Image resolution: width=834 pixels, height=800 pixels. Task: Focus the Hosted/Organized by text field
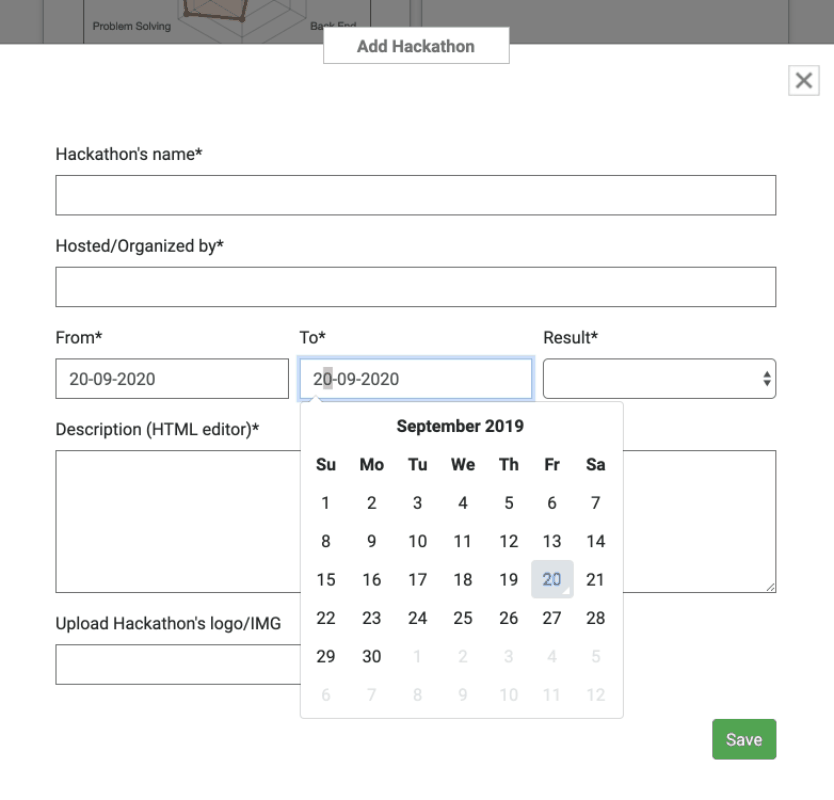point(415,287)
